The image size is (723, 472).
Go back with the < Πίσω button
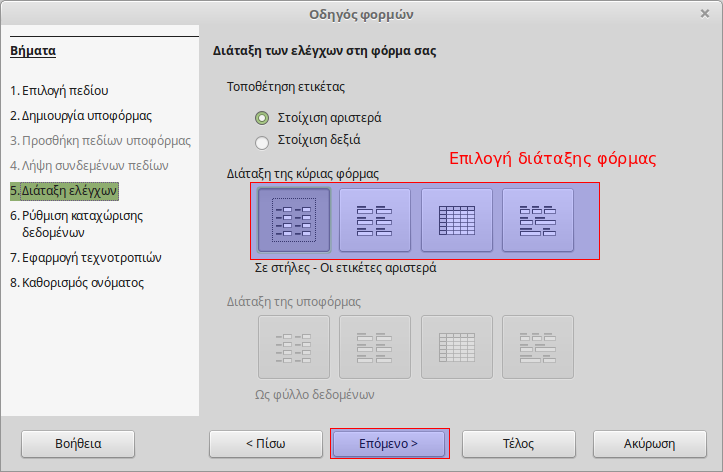click(266, 443)
